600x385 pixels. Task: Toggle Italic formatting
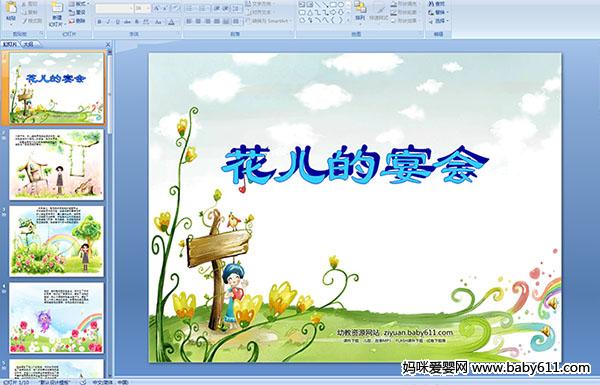pyautogui.click(x=108, y=22)
